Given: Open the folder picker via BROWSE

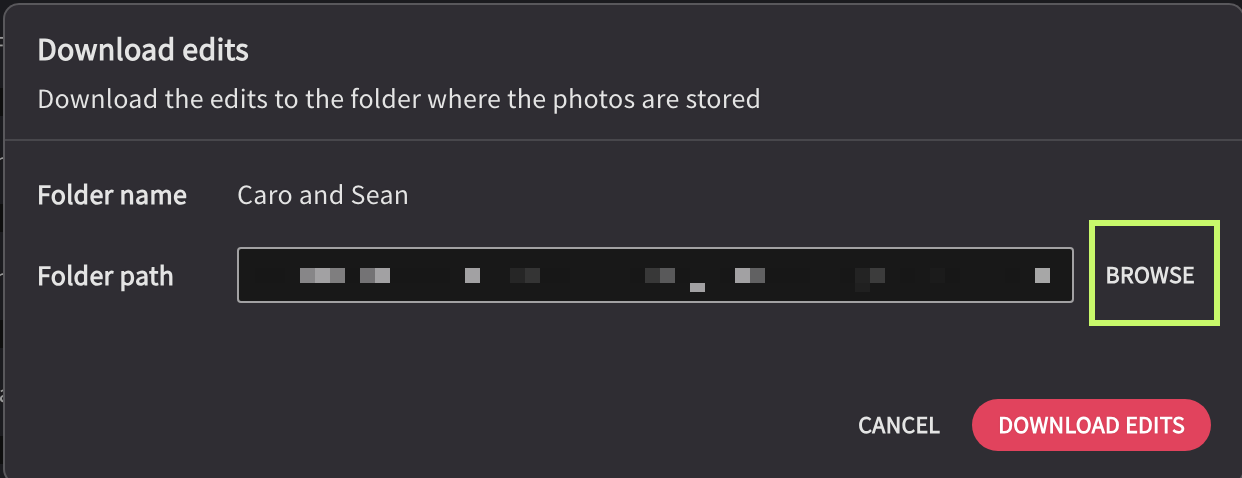Looking at the screenshot, I should 1150,275.
